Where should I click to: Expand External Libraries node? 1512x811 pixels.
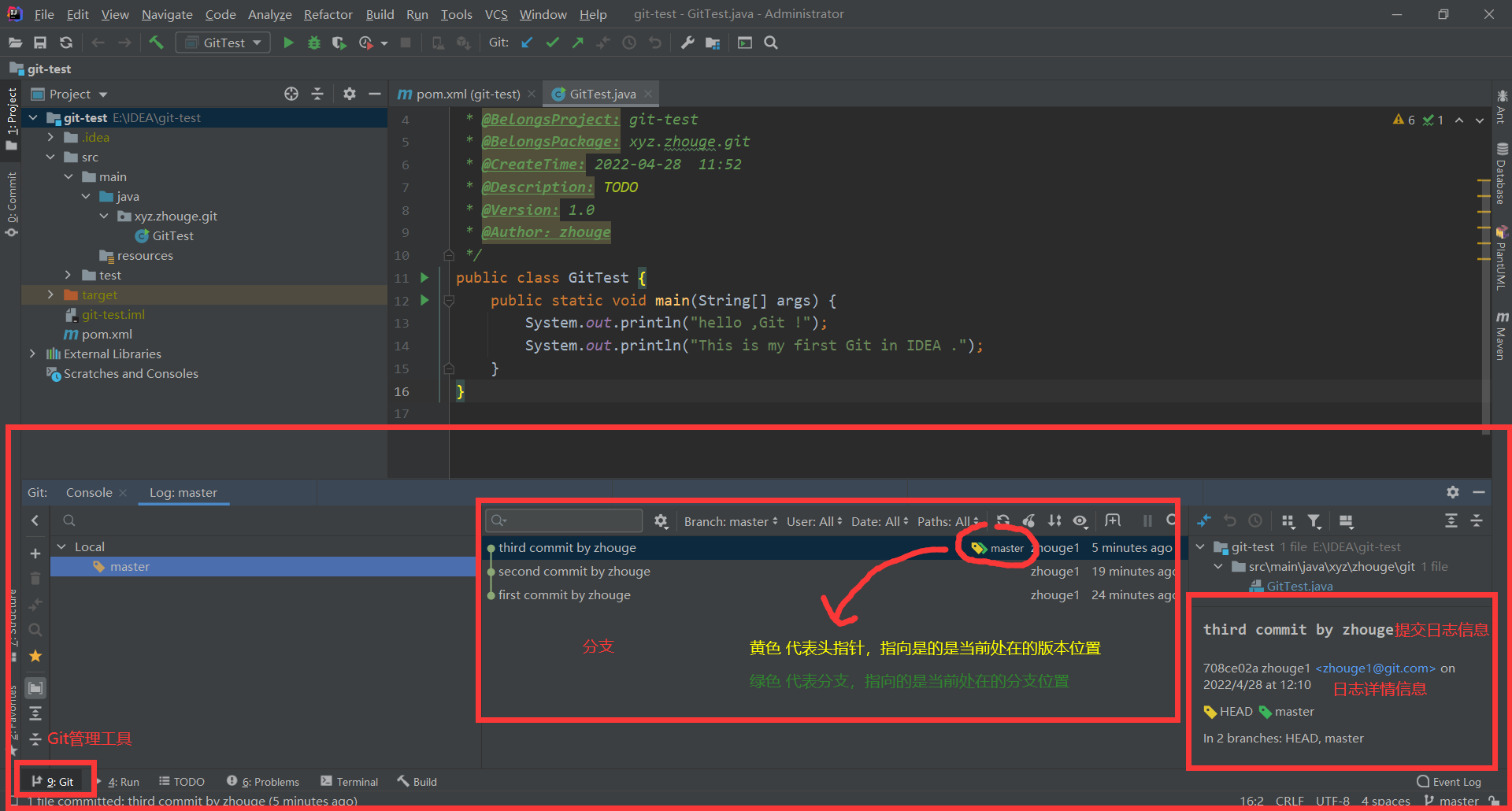click(32, 354)
